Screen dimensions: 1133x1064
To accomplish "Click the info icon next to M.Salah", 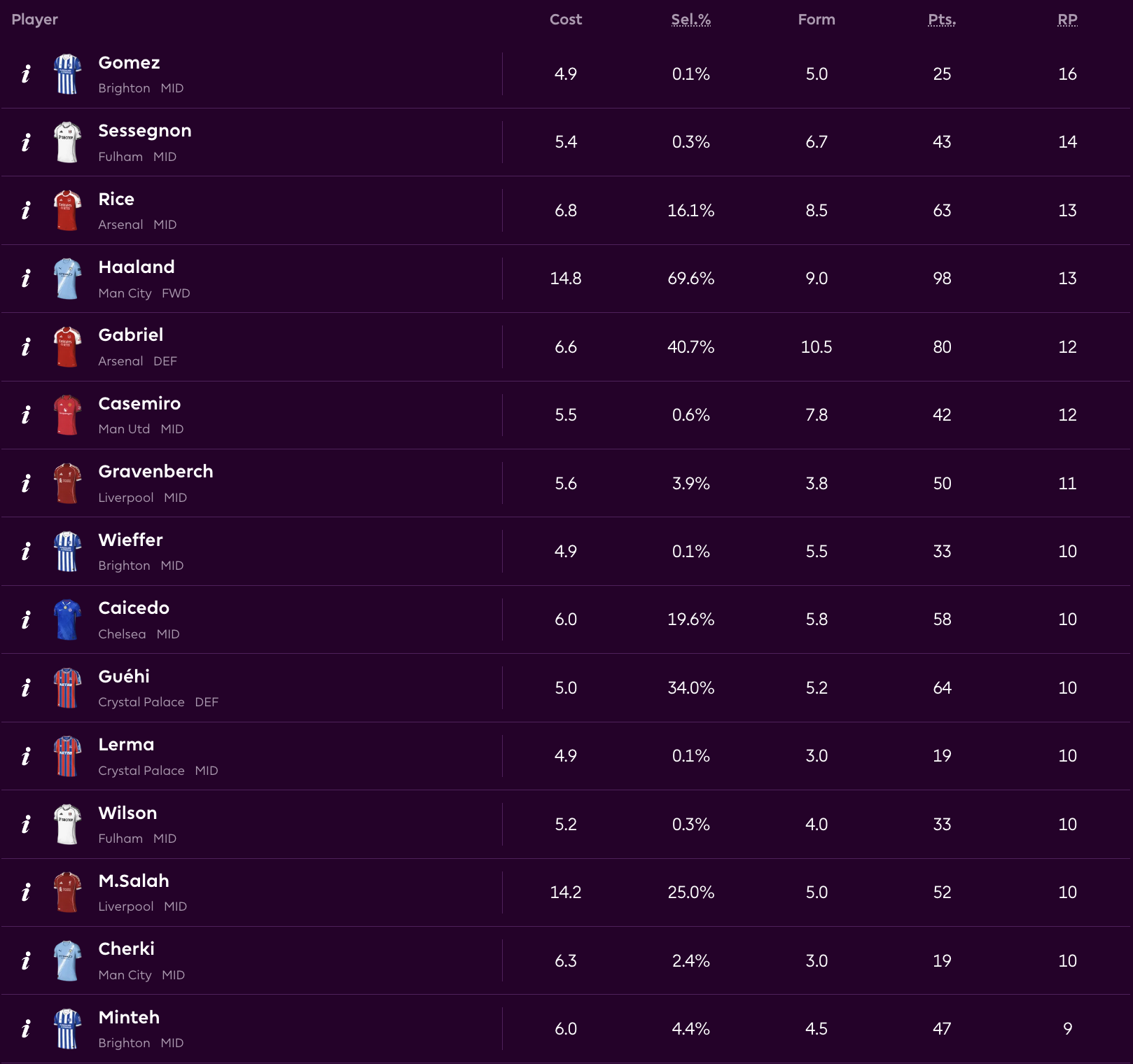I will [x=26, y=892].
